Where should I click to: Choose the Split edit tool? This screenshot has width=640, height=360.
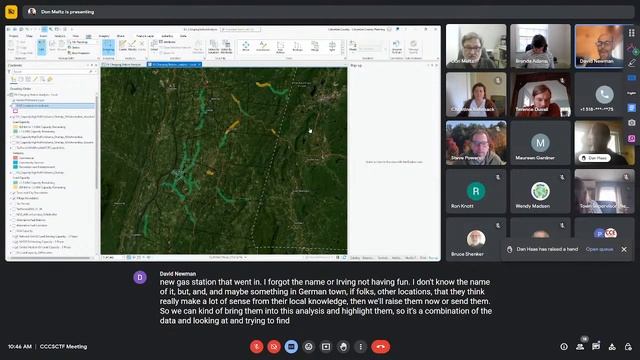coord(332,46)
